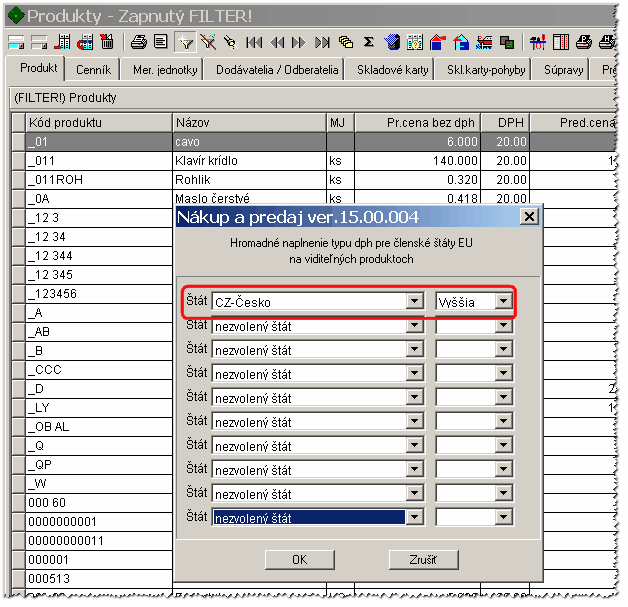
Task: Switch to the Cenník tab
Action: coord(93,70)
